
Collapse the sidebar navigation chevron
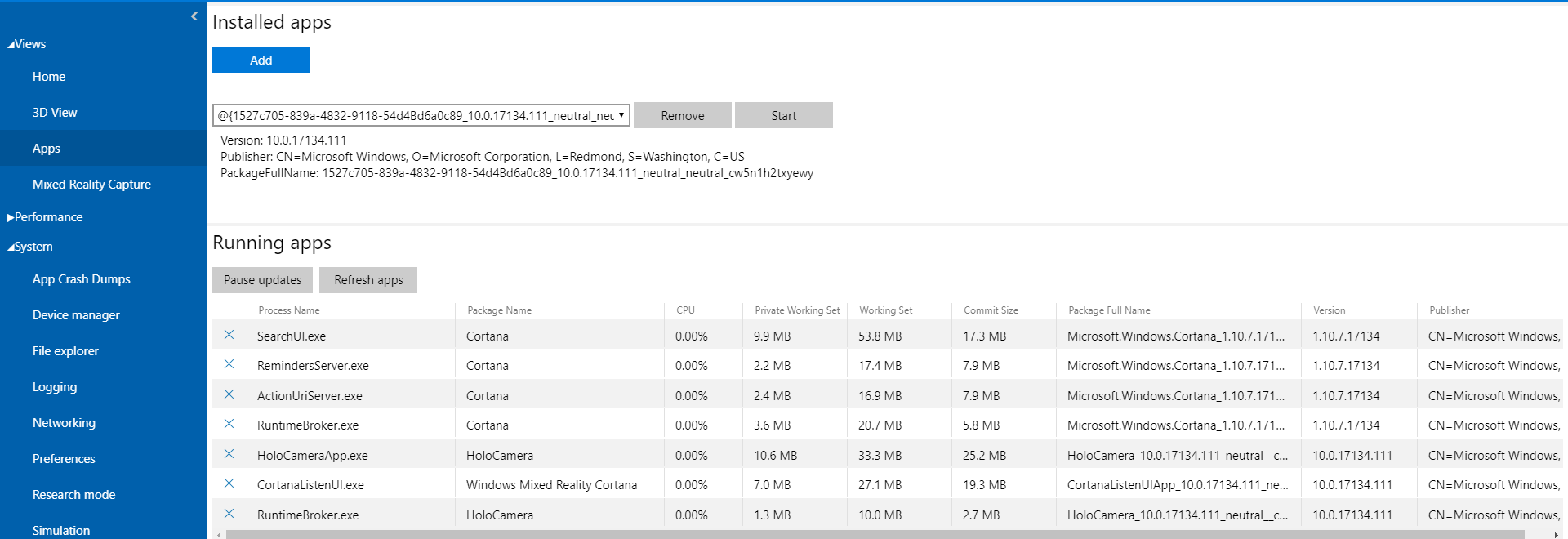194,16
